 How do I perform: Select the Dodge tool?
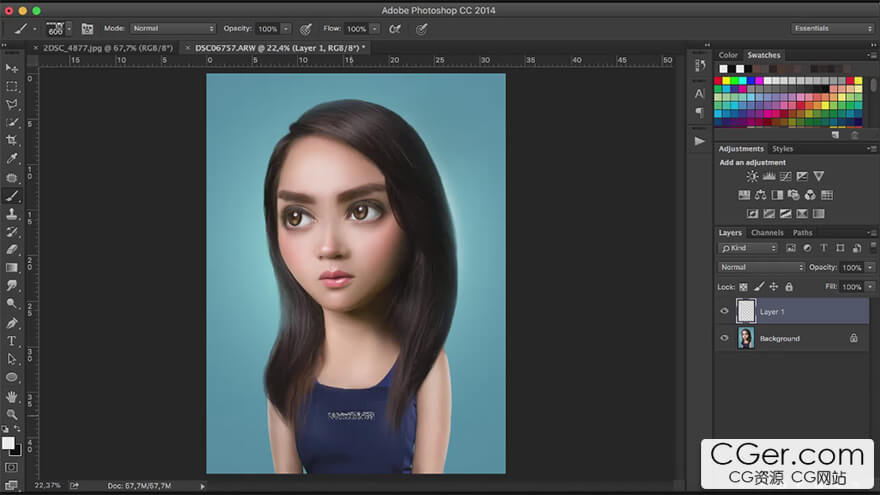coord(11,304)
